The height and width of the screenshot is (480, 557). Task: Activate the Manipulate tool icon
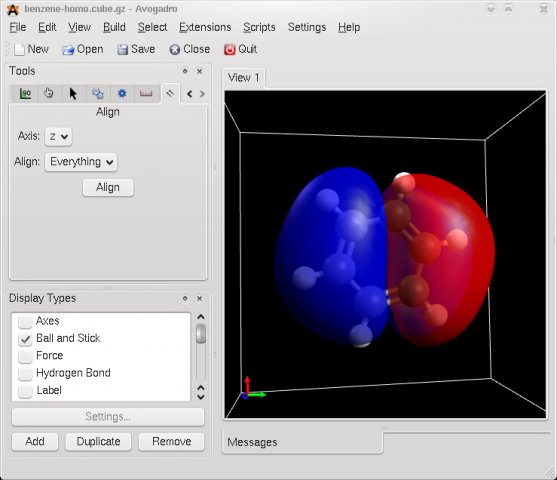[x=98, y=94]
